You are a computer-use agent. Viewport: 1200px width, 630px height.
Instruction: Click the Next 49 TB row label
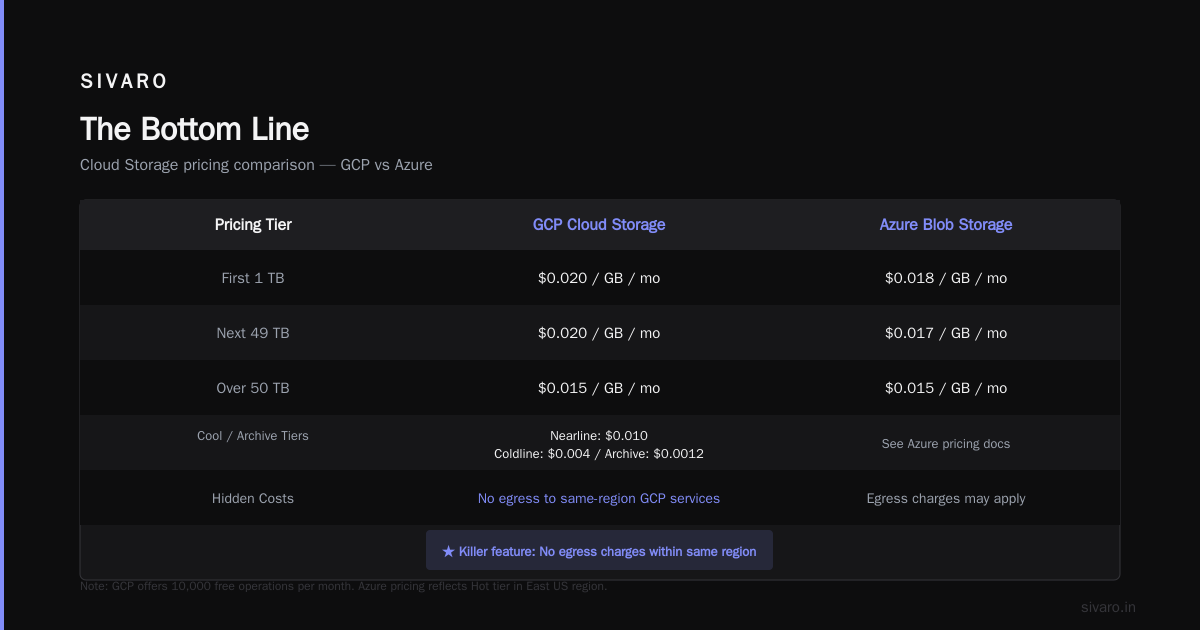253,333
